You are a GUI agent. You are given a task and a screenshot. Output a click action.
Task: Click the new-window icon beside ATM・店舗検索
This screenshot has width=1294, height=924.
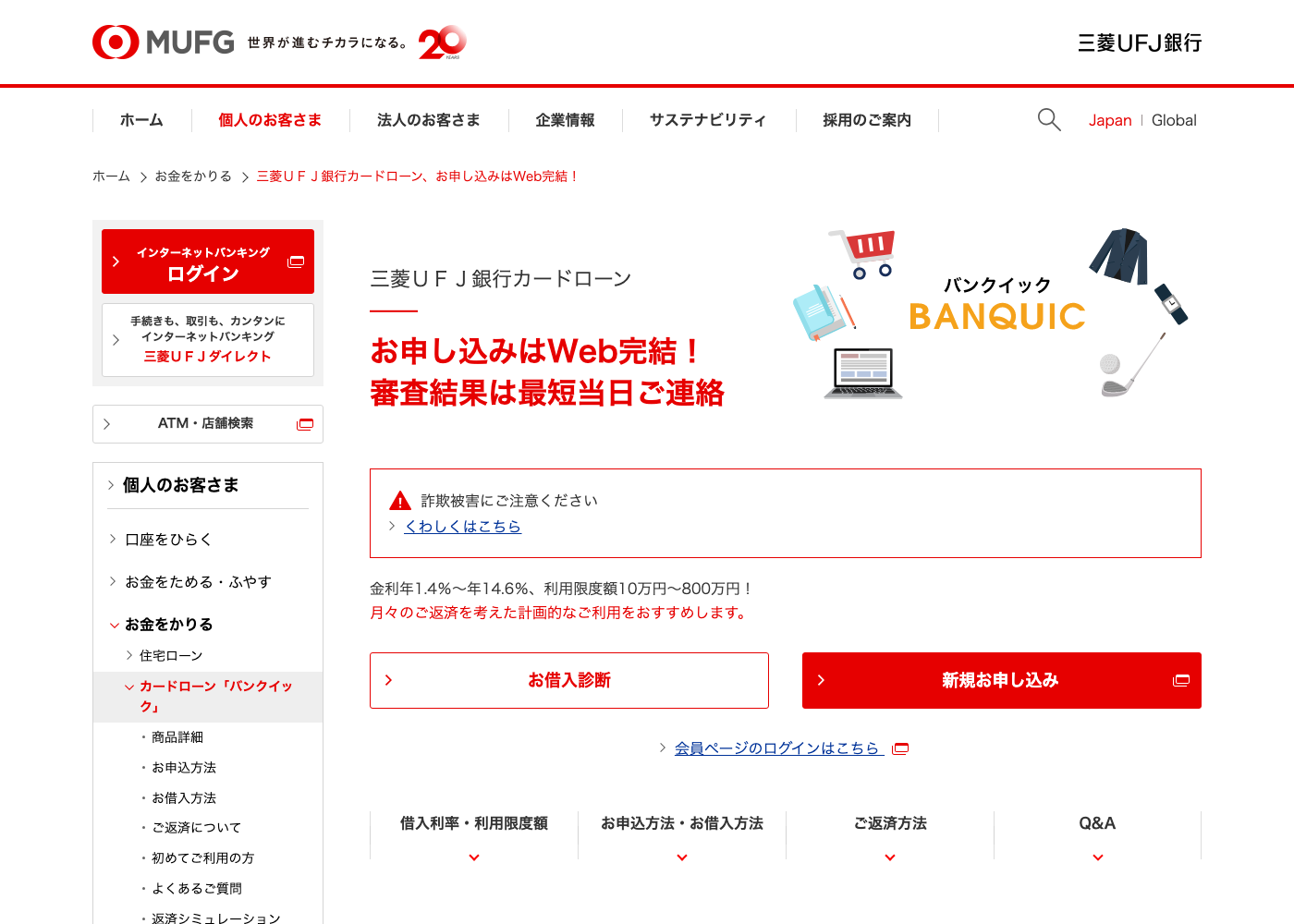pos(305,424)
